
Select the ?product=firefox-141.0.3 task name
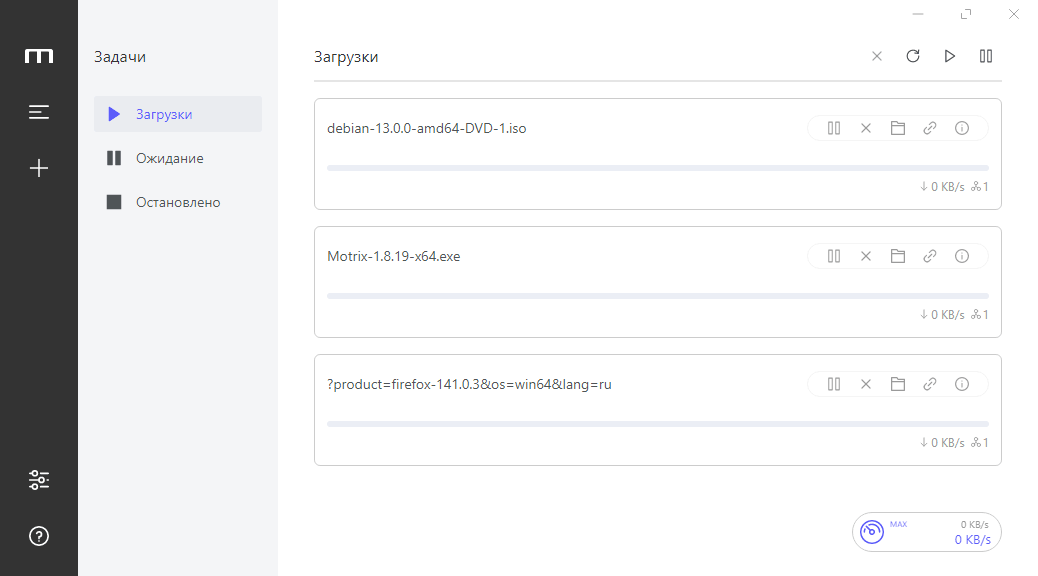coord(469,384)
